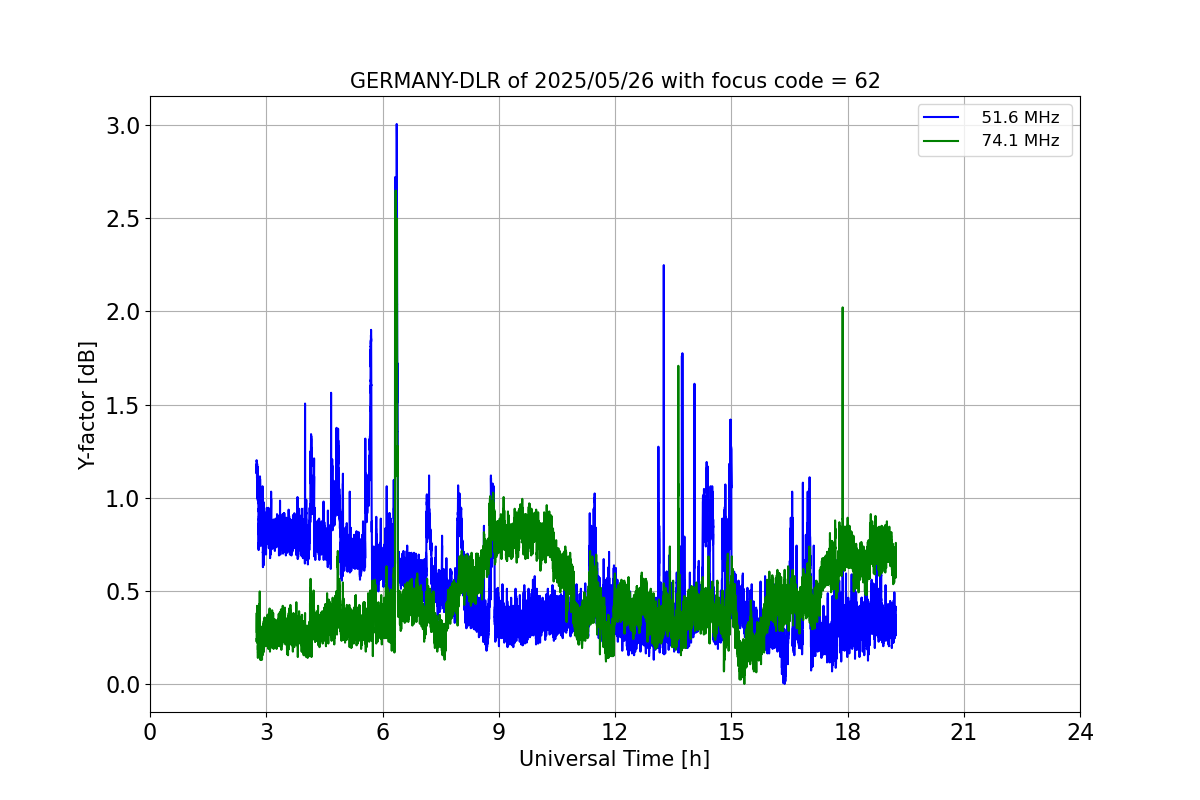Click the x-axis tick label 6
1200x800 pixels.
pyautogui.click(x=383, y=732)
